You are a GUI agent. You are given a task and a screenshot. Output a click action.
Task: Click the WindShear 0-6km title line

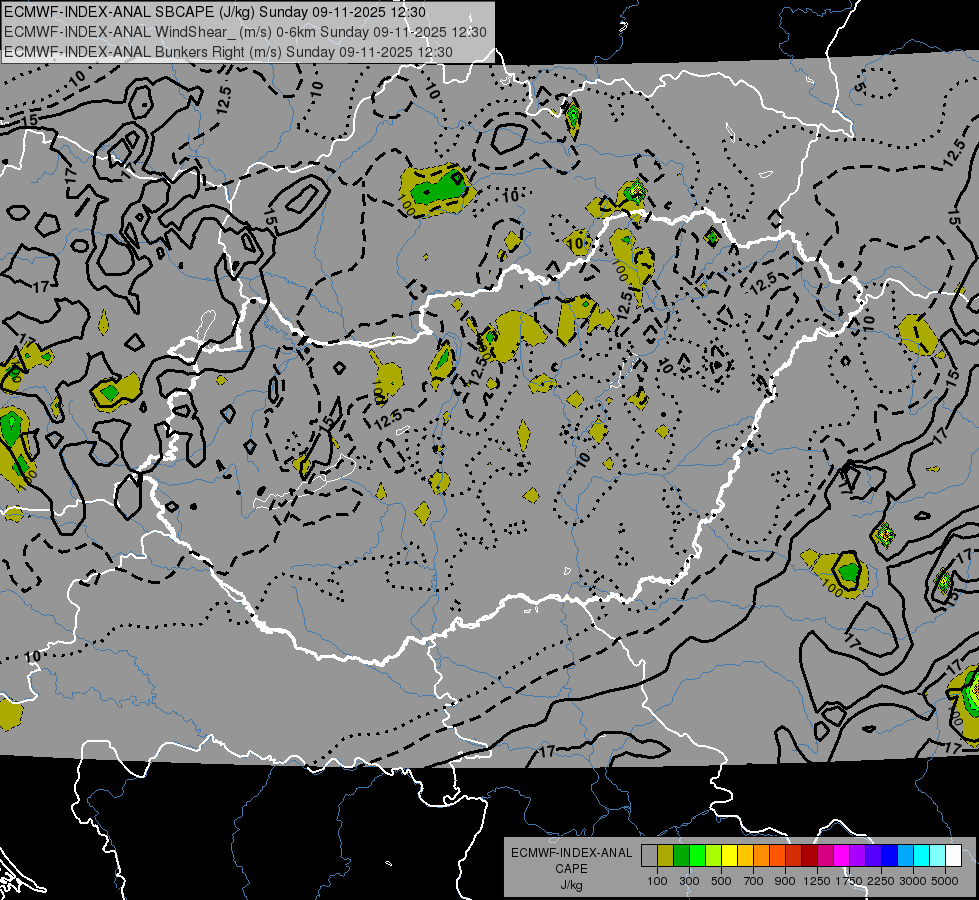245,32
